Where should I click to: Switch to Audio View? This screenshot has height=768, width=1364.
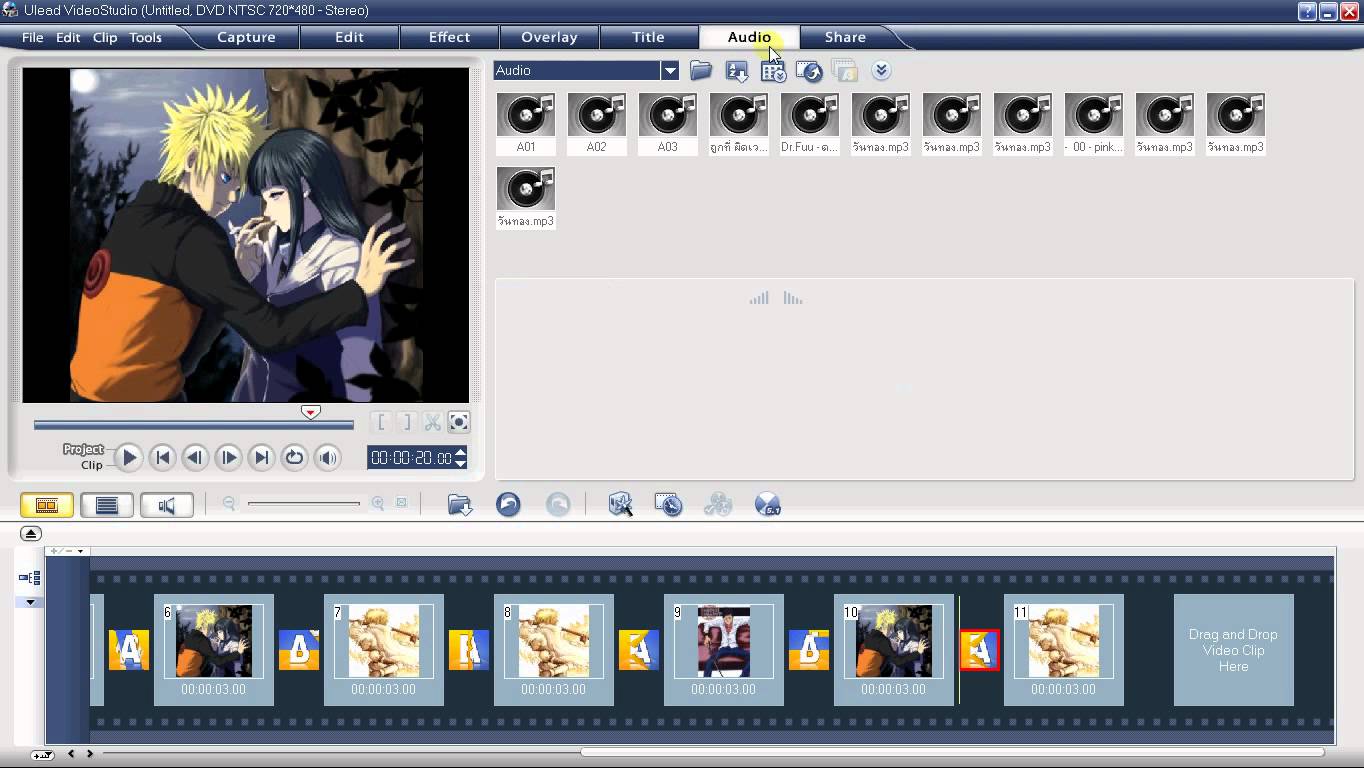point(166,505)
